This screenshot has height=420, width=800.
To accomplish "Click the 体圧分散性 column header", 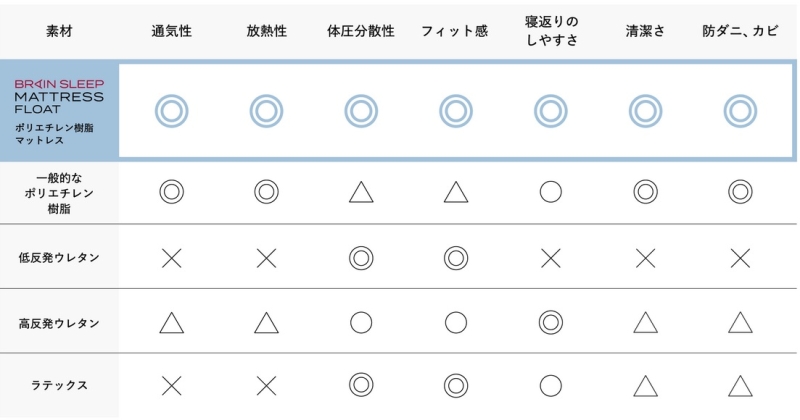I will 361,31.
